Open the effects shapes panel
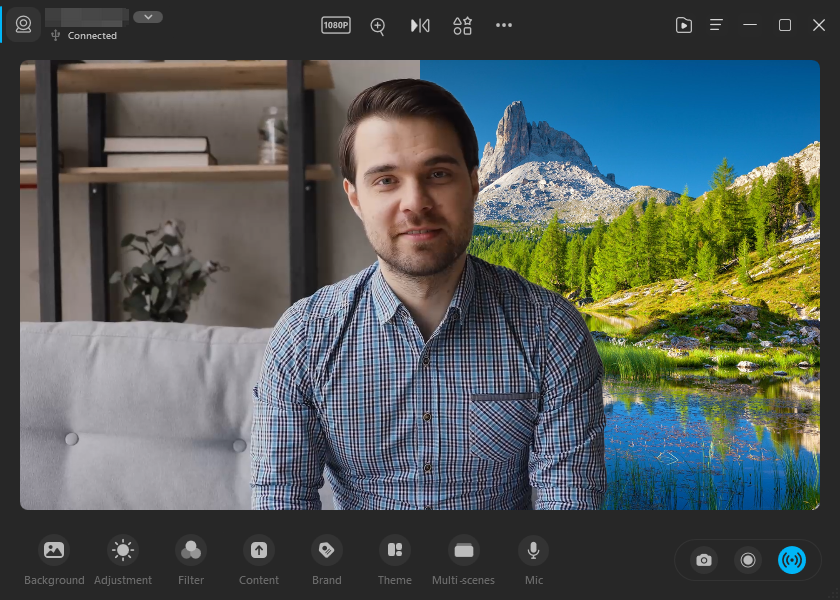 pos(462,26)
